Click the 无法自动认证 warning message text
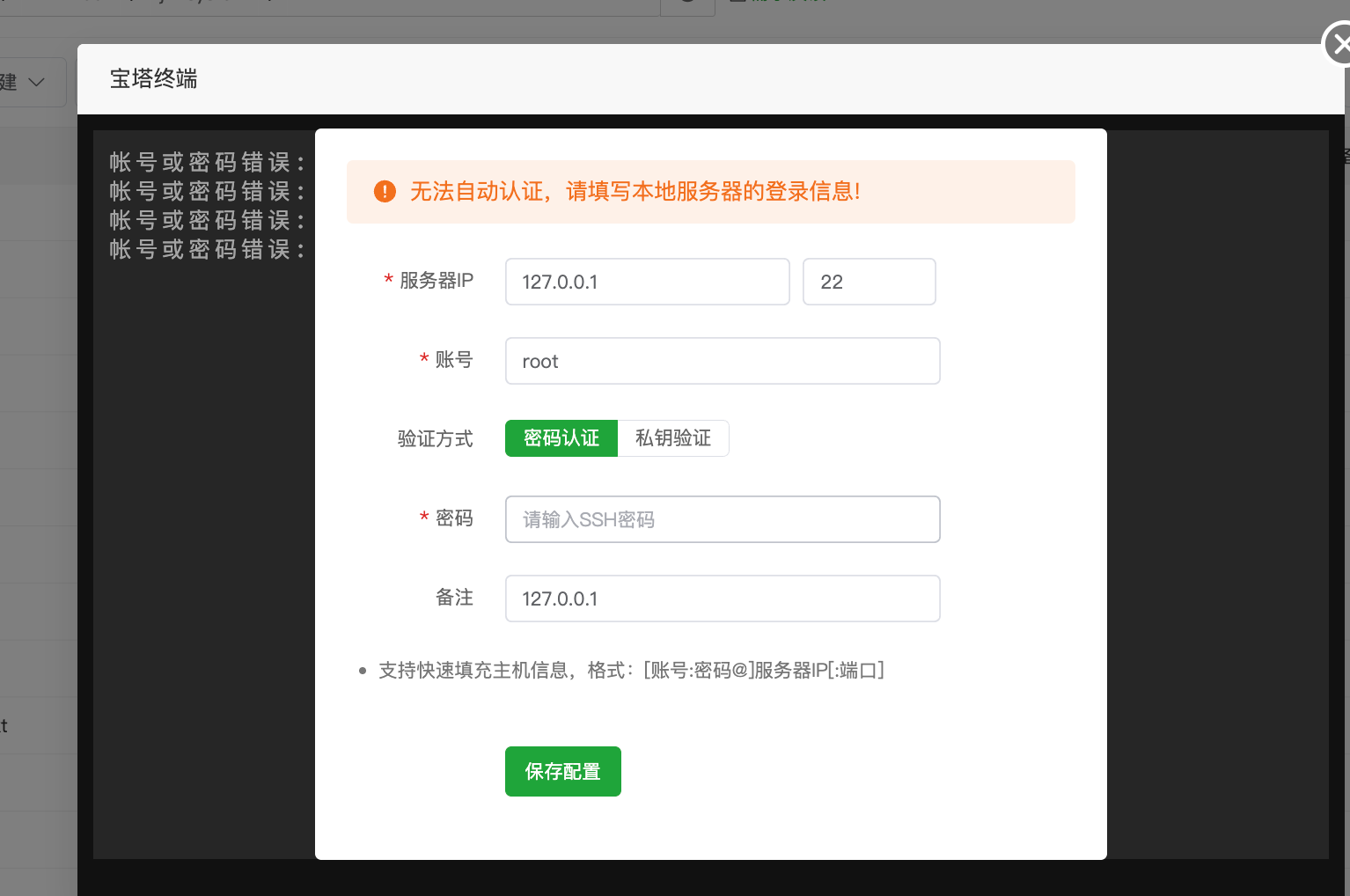This screenshot has width=1350, height=896. click(635, 191)
